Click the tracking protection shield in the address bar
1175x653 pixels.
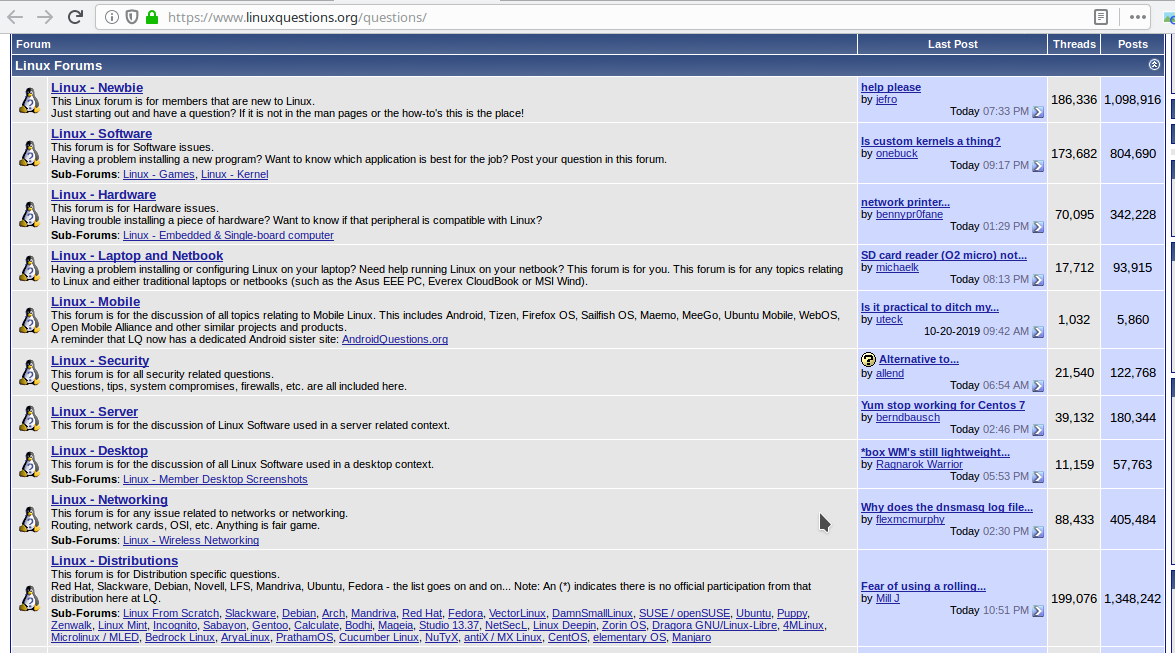point(130,17)
